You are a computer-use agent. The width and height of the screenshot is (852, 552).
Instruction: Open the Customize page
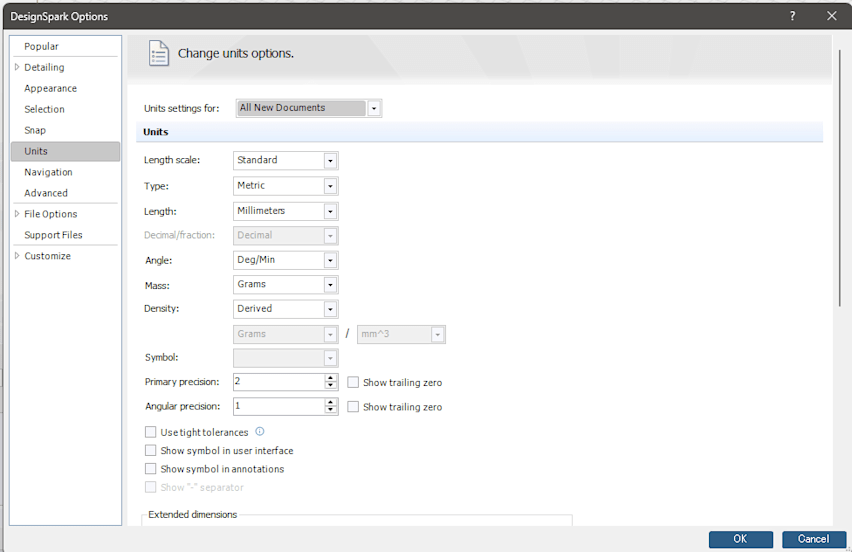pos(47,256)
